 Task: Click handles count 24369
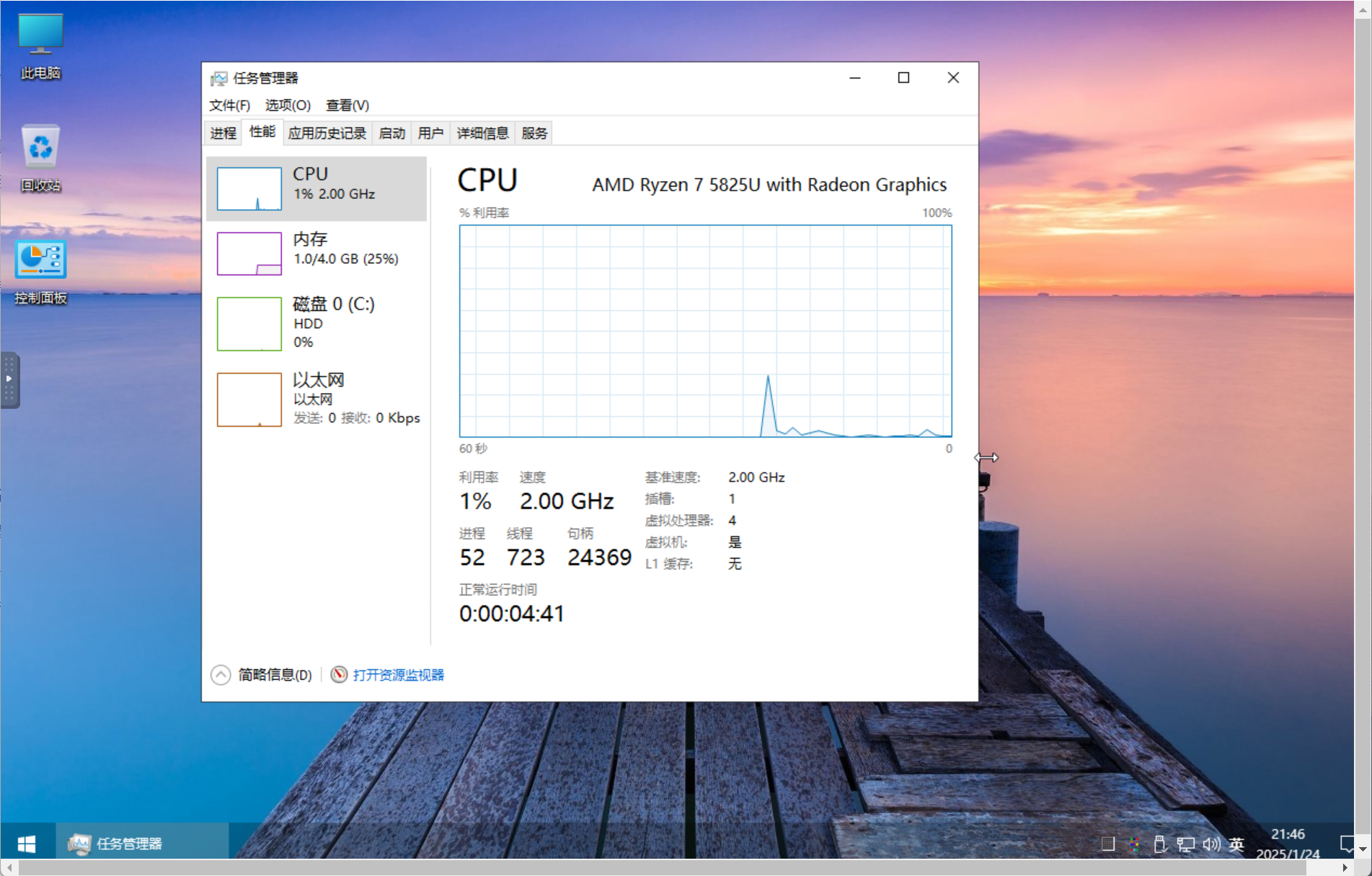click(x=599, y=557)
